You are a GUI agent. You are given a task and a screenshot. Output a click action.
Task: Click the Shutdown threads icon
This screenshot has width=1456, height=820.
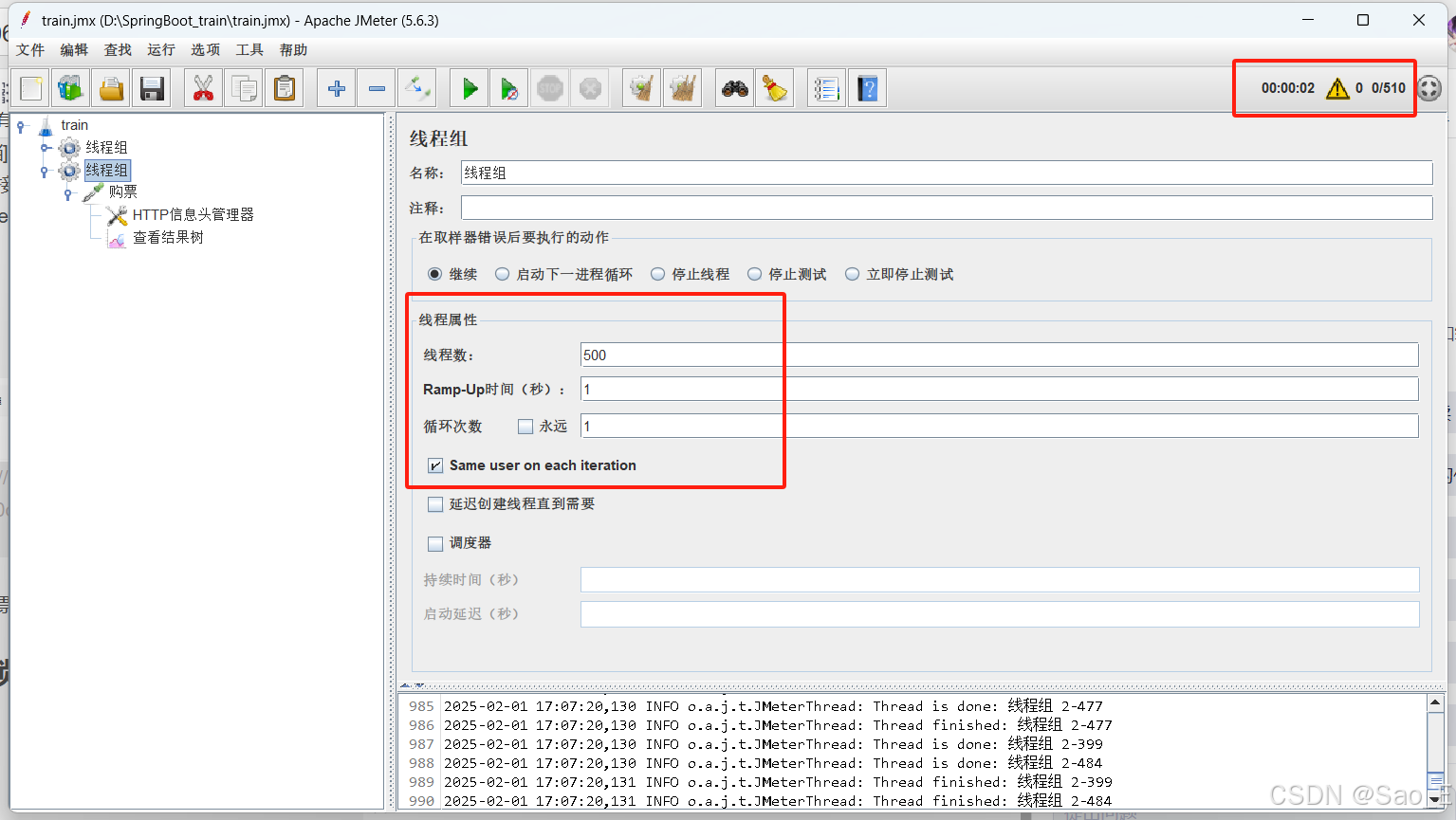pyautogui.click(x=590, y=88)
